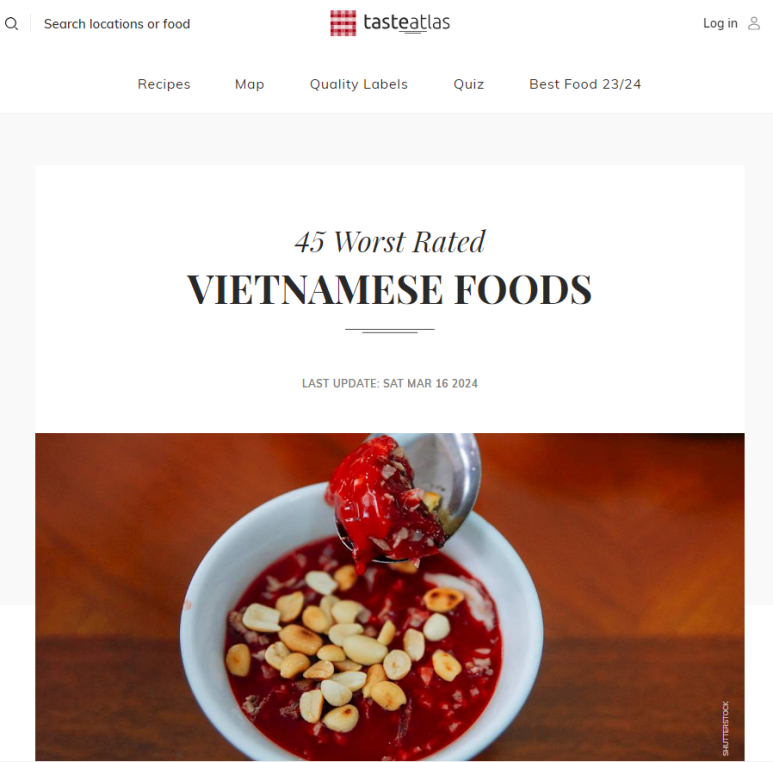
Task: Open the Recipes menu item
Action: [x=164, y=84]
